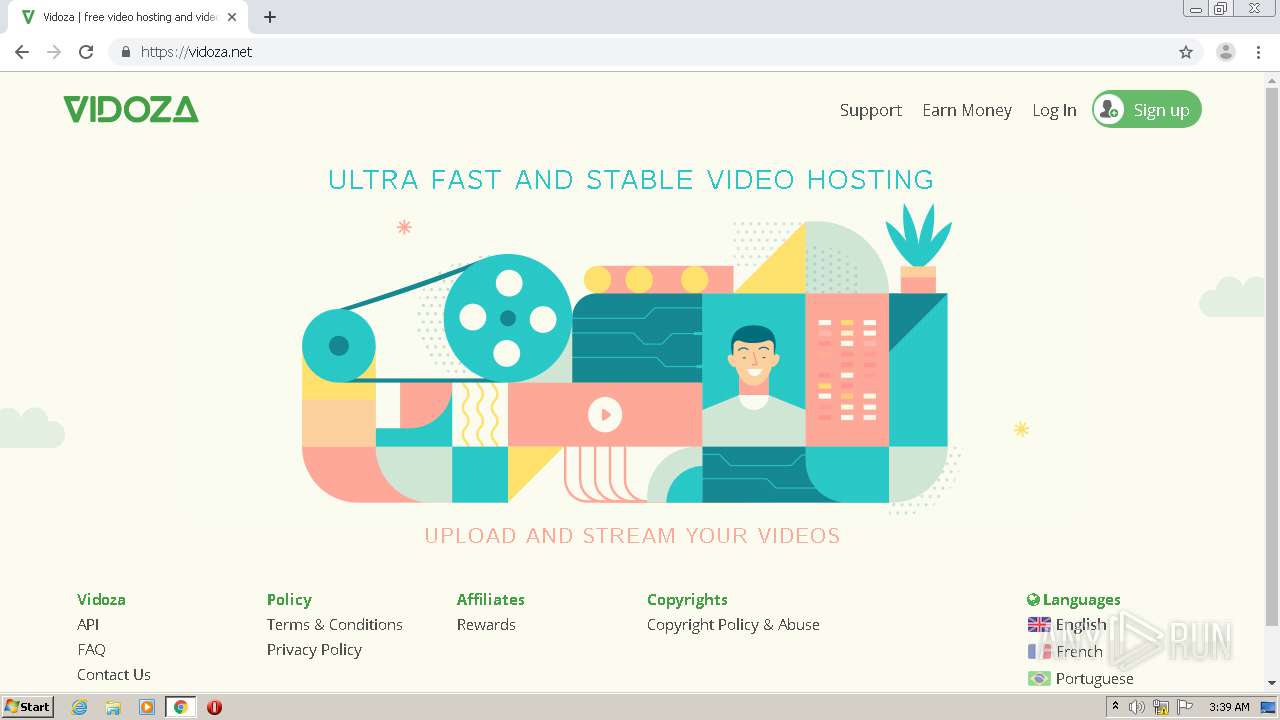Open the API footer link
Image resolution: width=1280 pixels, height=720 pixels.
pos(88,624)
